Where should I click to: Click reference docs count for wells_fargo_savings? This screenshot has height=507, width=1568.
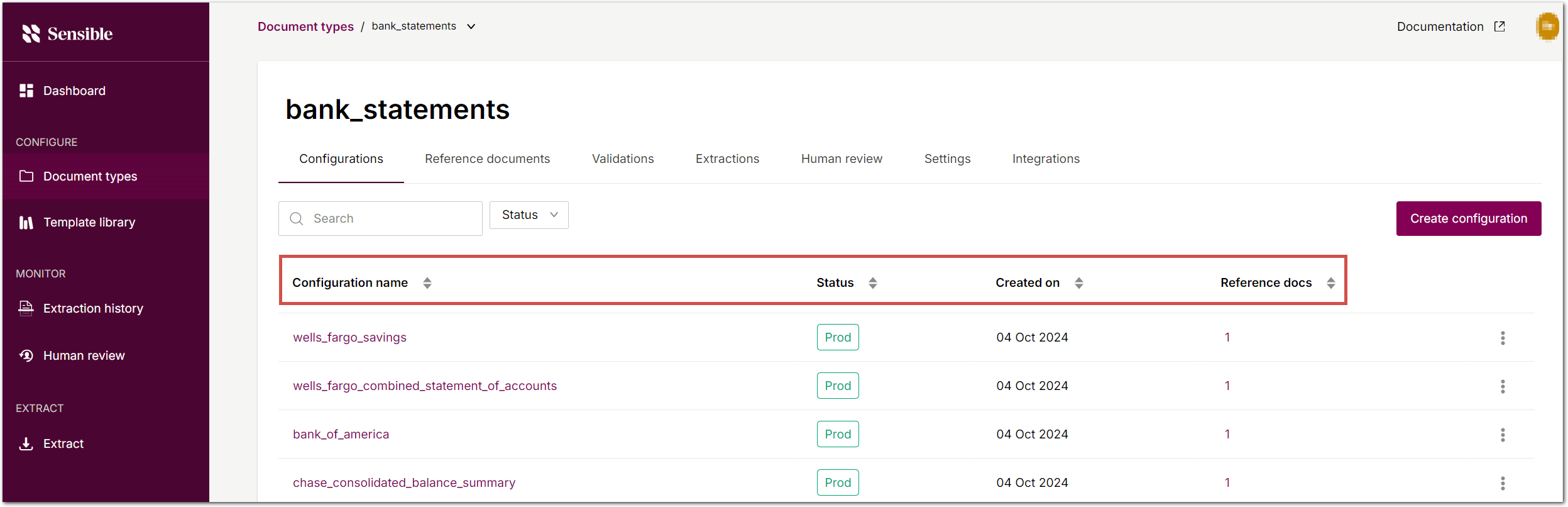tap(1227, 338)
